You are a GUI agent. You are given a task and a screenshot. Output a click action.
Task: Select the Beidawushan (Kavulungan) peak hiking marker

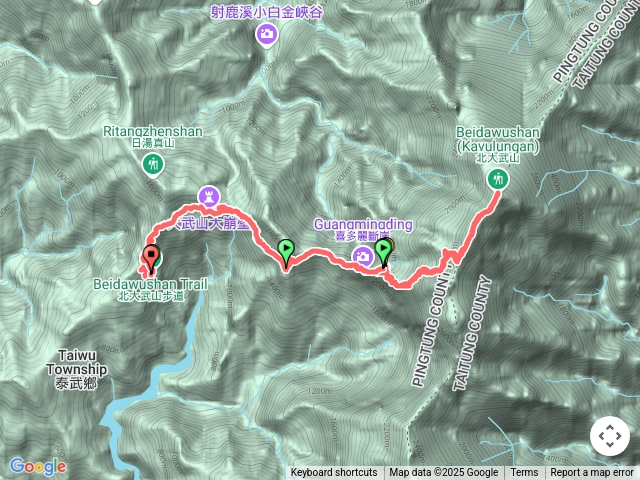[x=498, y=180]
